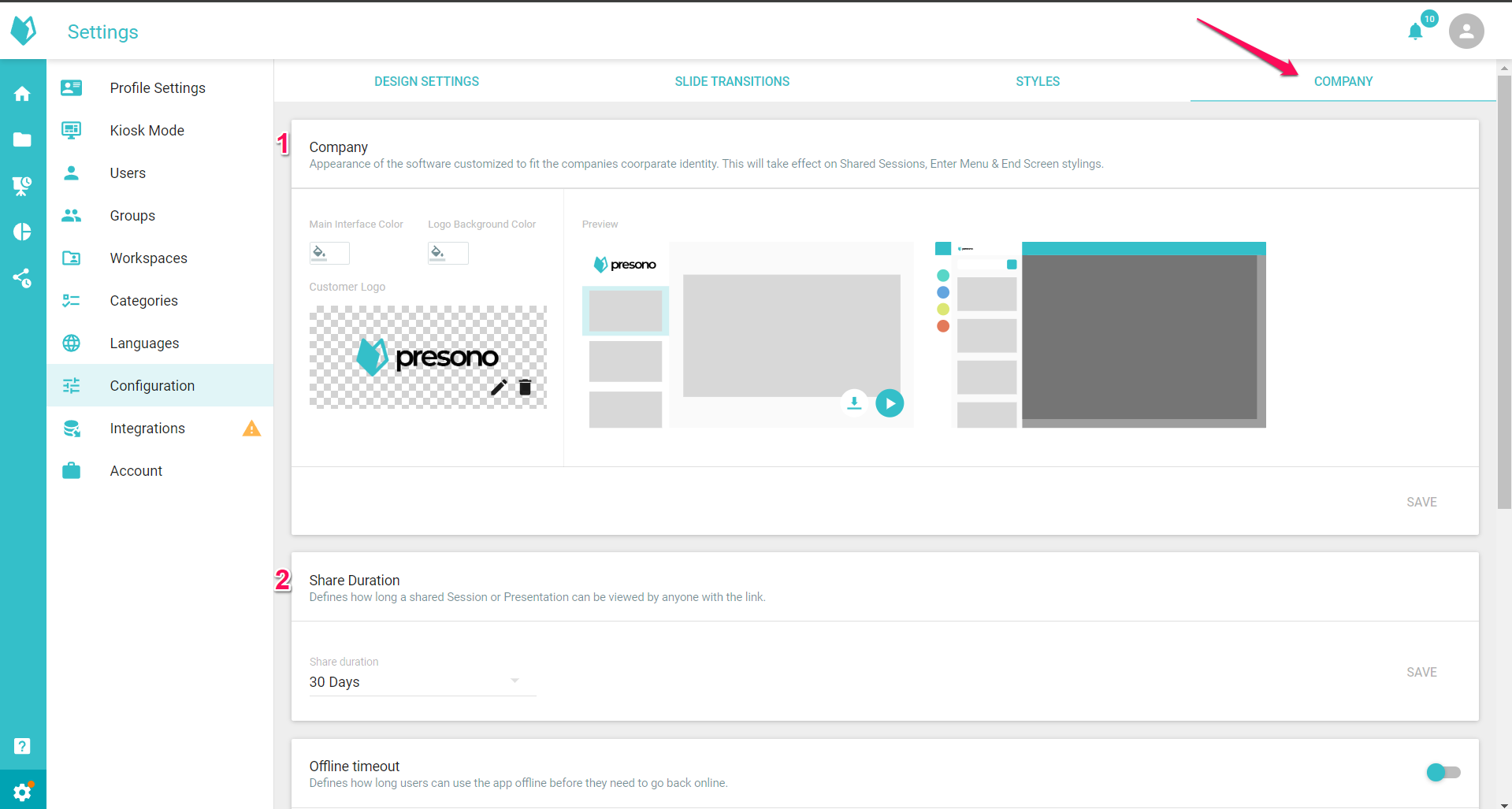Click the Settings page title
1512x809 pixels.
tap(102, 32)
